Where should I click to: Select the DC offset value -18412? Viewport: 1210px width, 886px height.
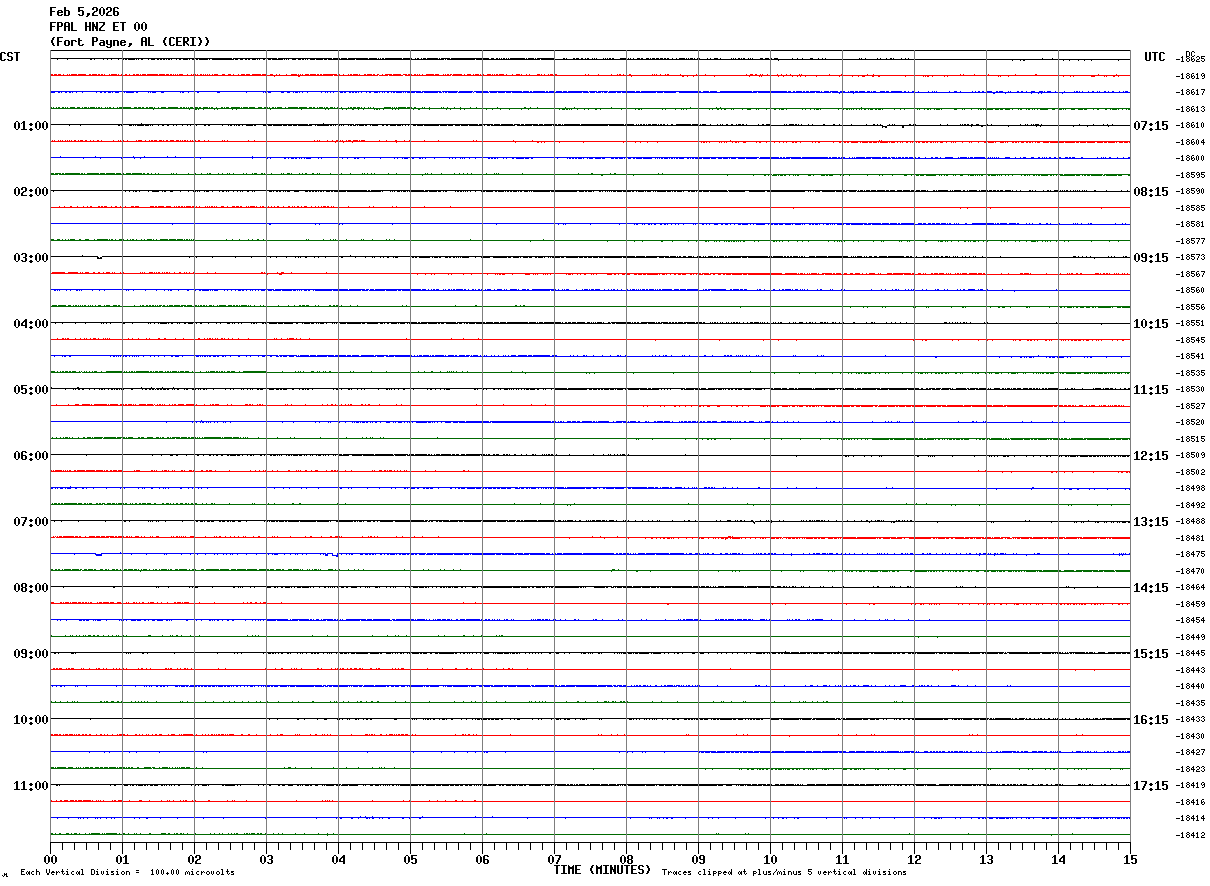pos(1190,835)
